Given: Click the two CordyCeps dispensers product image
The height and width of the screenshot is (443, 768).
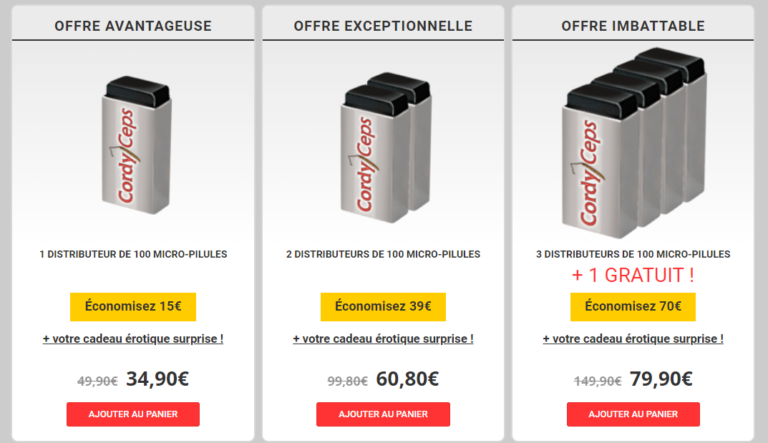Looking at the screenshot, I should click(x=386, y=148).
